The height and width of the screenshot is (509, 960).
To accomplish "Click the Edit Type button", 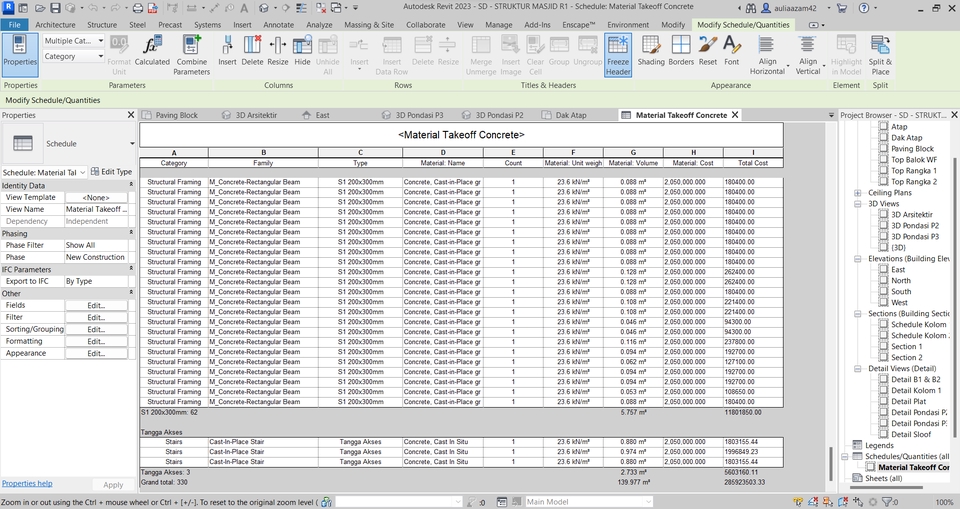I will point(111,172).
